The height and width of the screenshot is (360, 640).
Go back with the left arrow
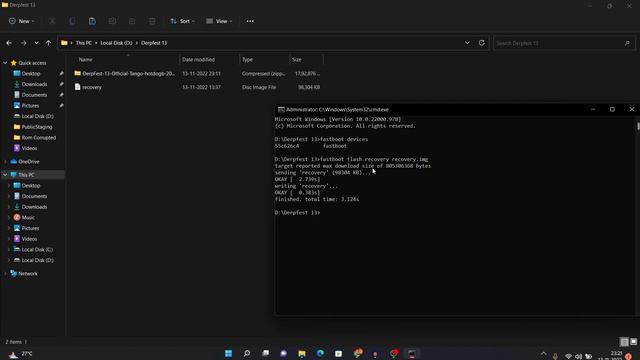click(9, 43)
